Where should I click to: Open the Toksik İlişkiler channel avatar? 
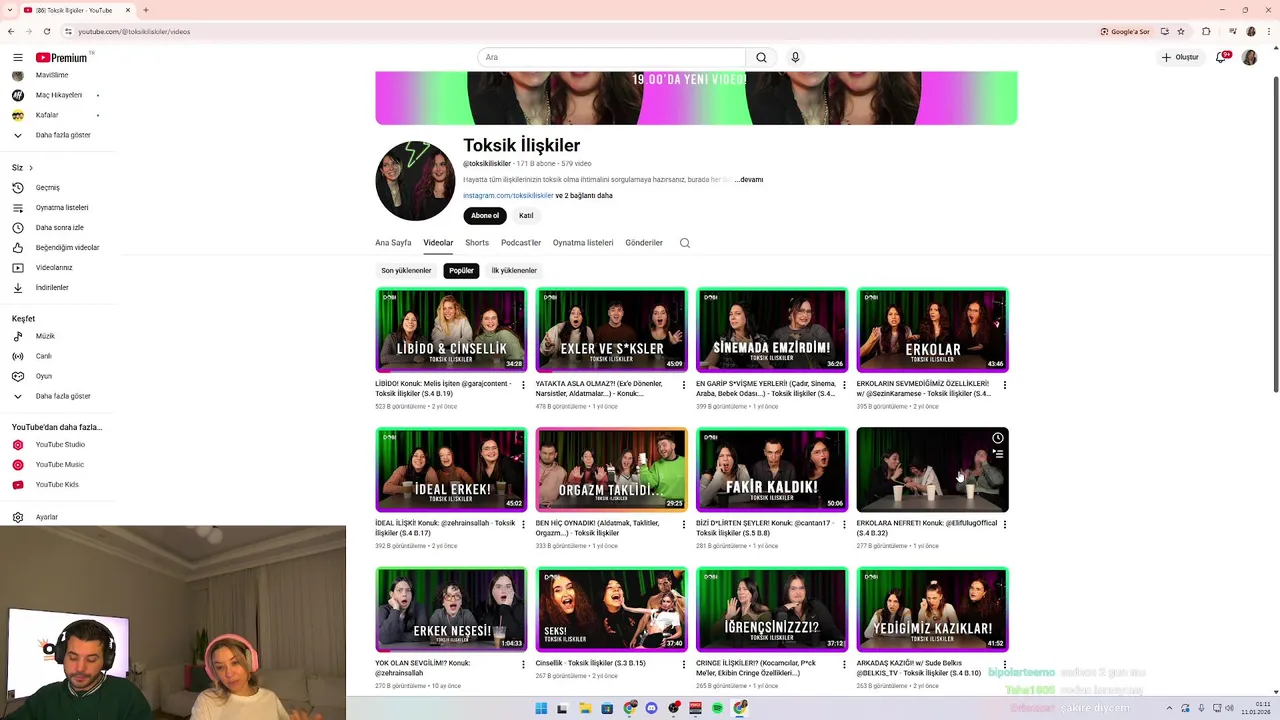[415, 181]
